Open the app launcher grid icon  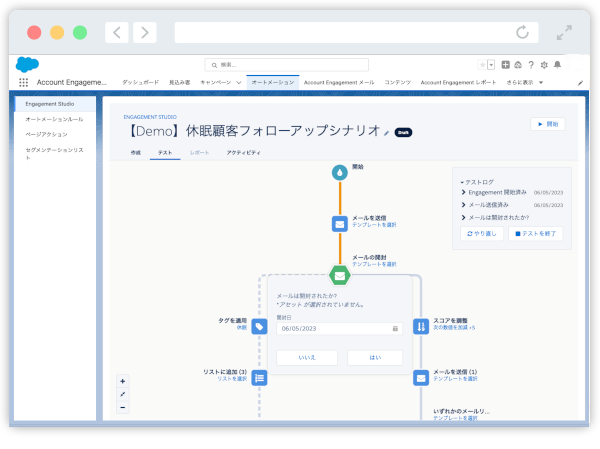[23, 82]
